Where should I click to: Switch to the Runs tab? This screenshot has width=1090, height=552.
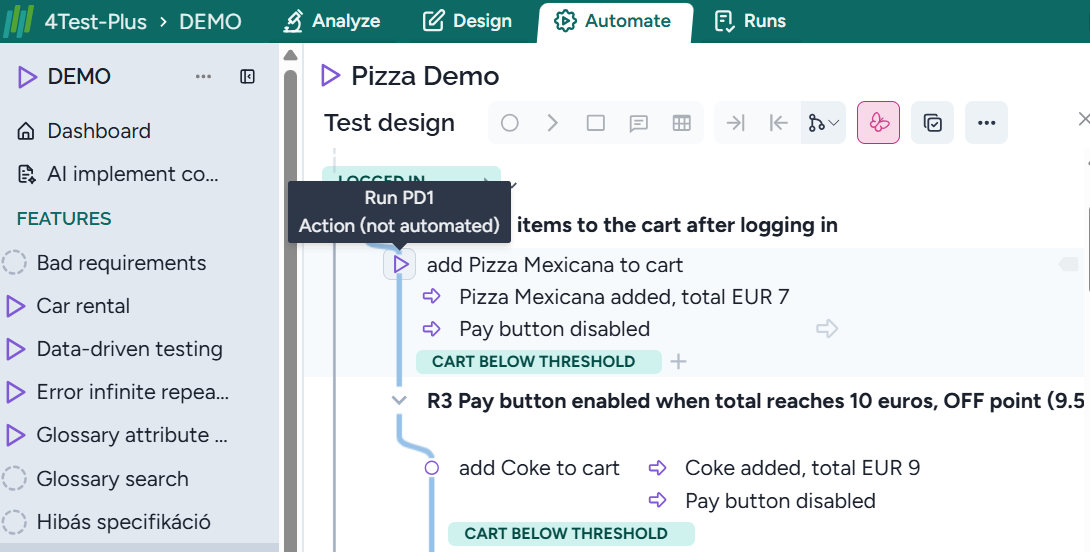click(750, 21)
